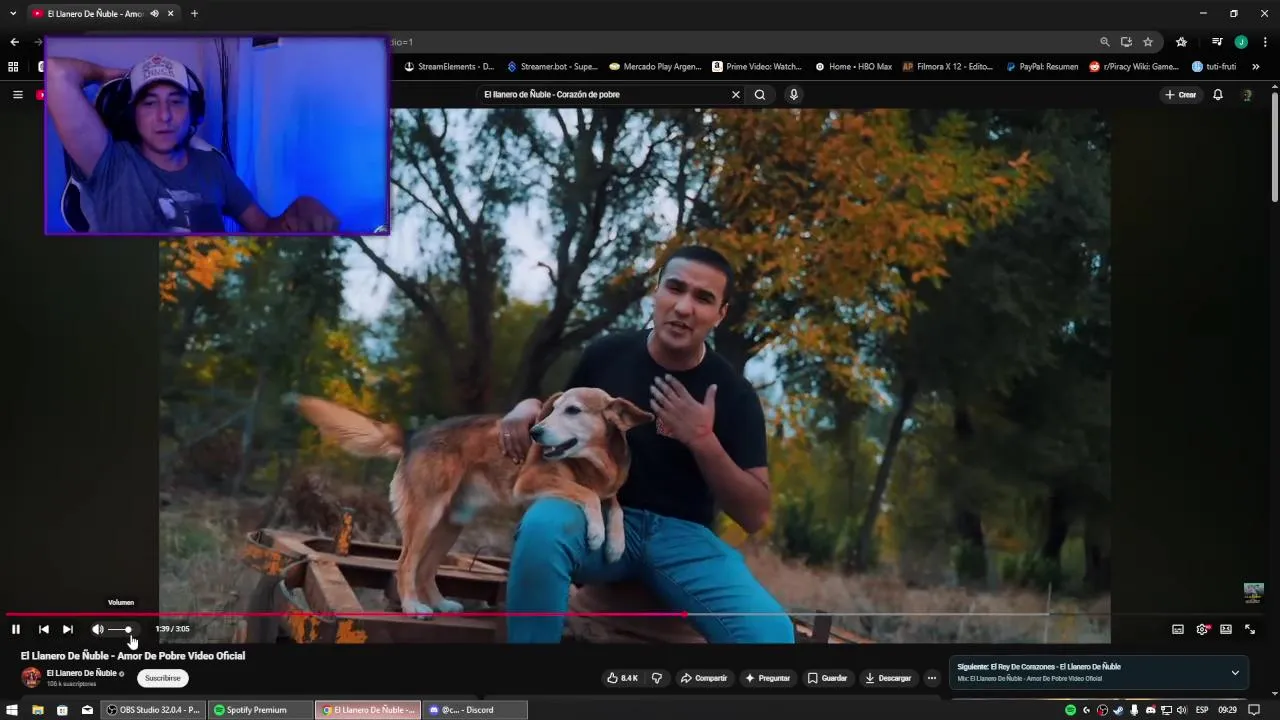1280x720 pixels.
Task: Subscribe with the Suscribirse button
Action: point(163,678)
